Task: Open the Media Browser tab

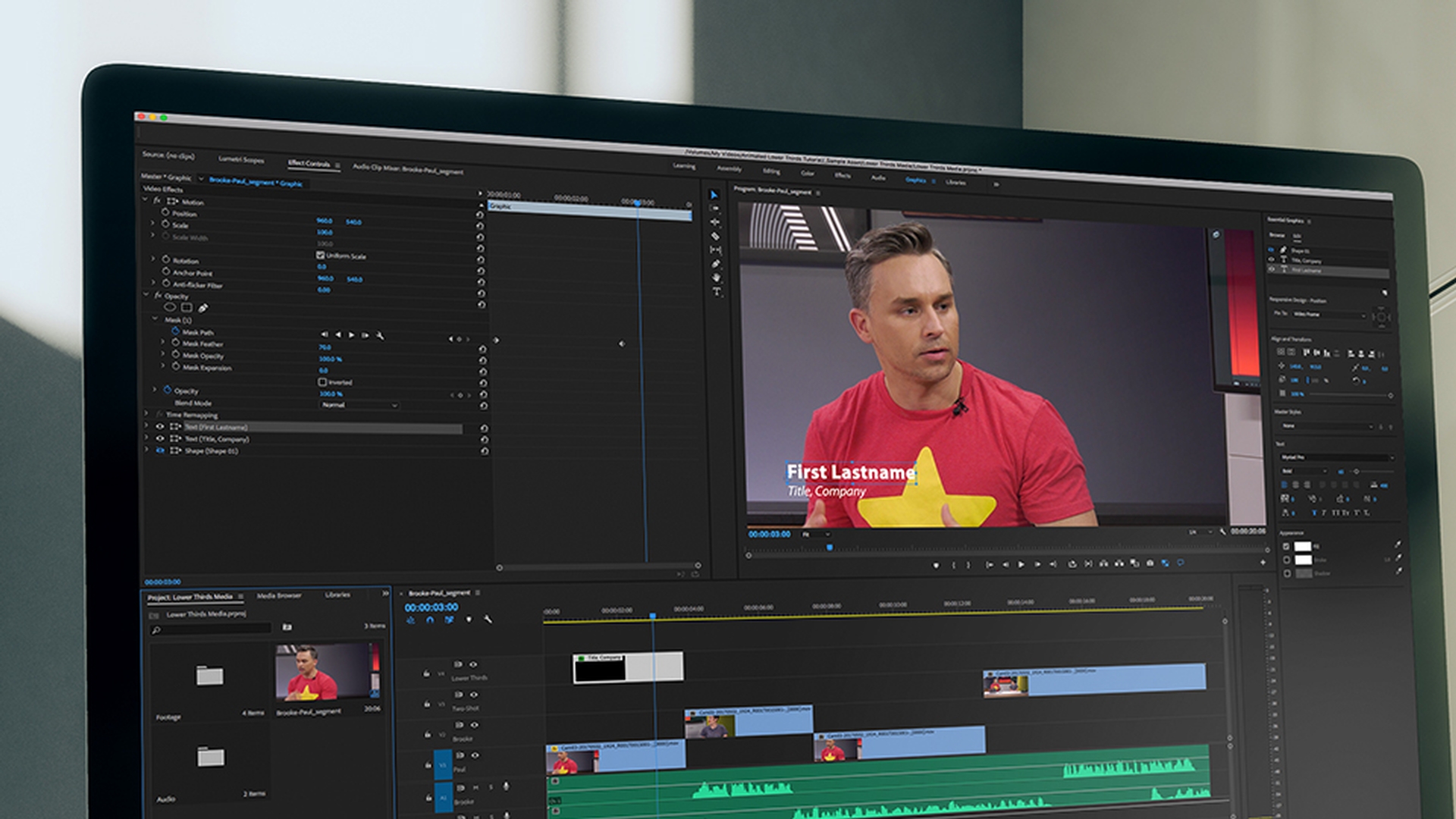Action: (279, 596)
